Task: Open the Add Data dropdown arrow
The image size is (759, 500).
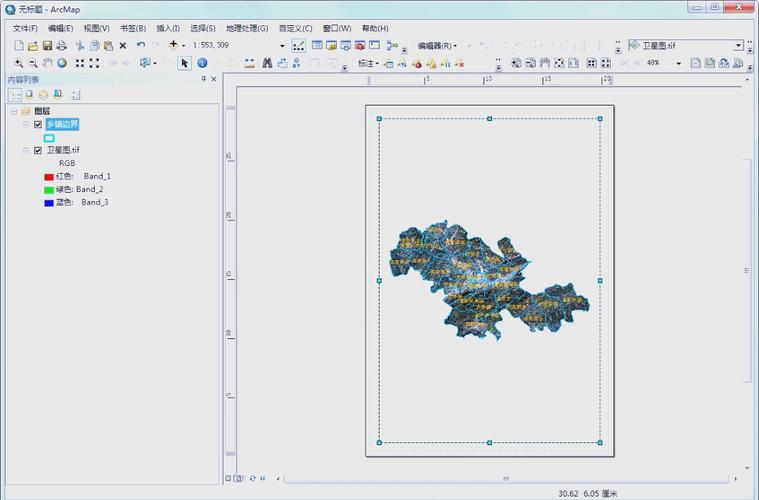Action: tap(183, 45)
